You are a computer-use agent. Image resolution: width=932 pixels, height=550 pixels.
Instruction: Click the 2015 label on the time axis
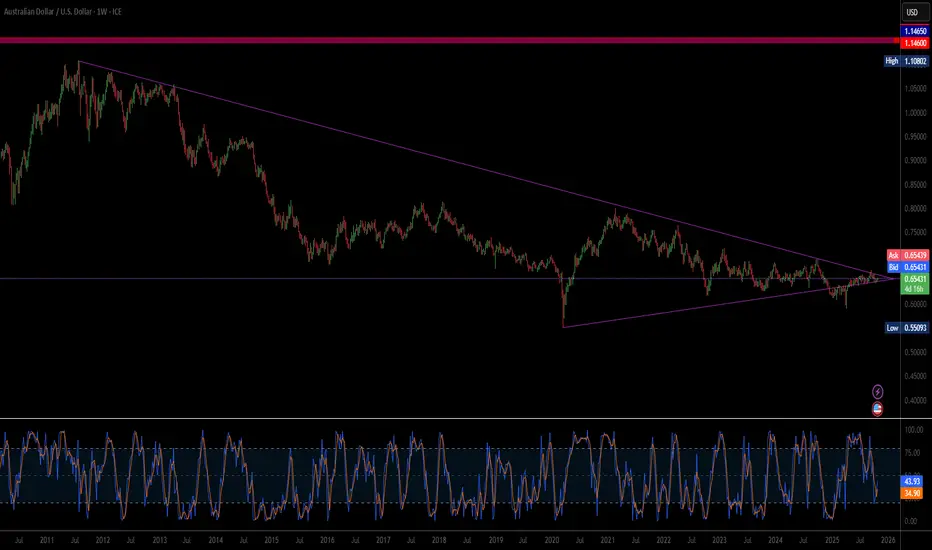[271, 540]
